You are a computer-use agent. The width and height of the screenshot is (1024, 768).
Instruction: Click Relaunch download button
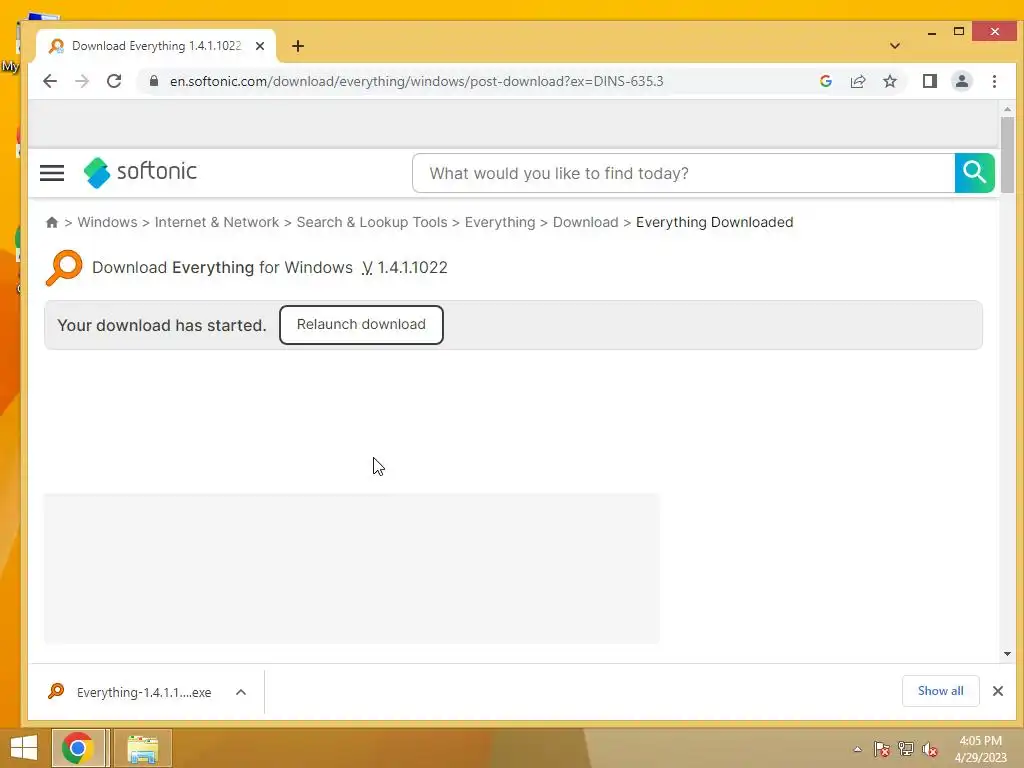coord(361,325)
